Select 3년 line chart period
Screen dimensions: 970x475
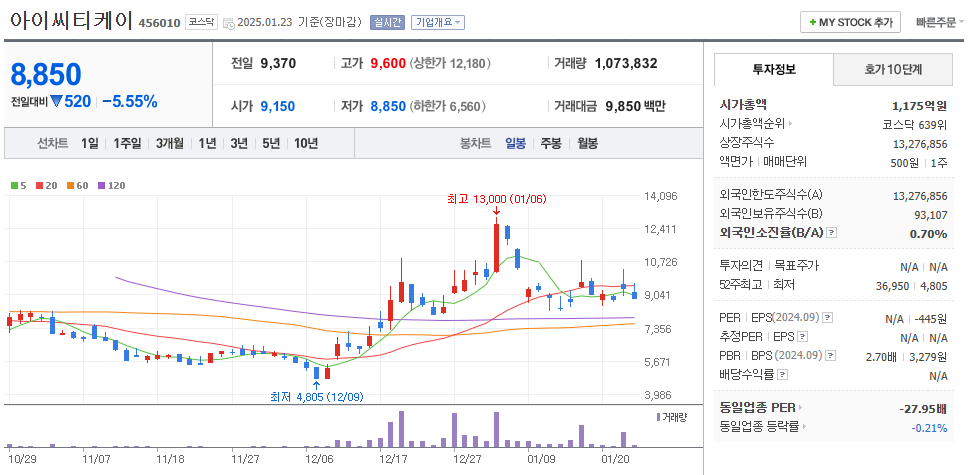tap(239, 143)
